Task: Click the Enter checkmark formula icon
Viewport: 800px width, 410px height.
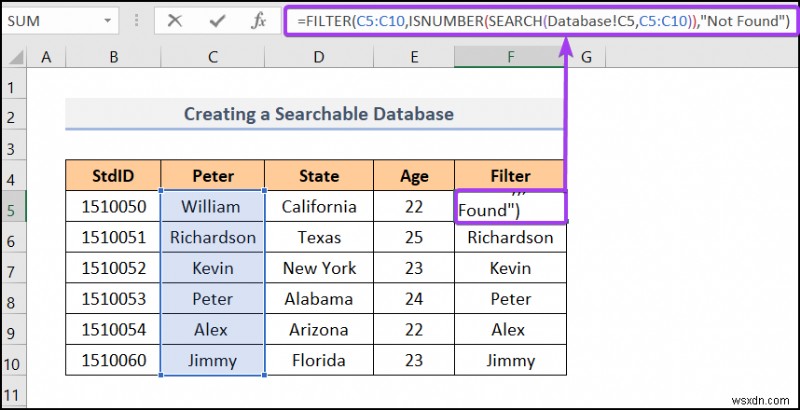Action: tap(215, 21)
